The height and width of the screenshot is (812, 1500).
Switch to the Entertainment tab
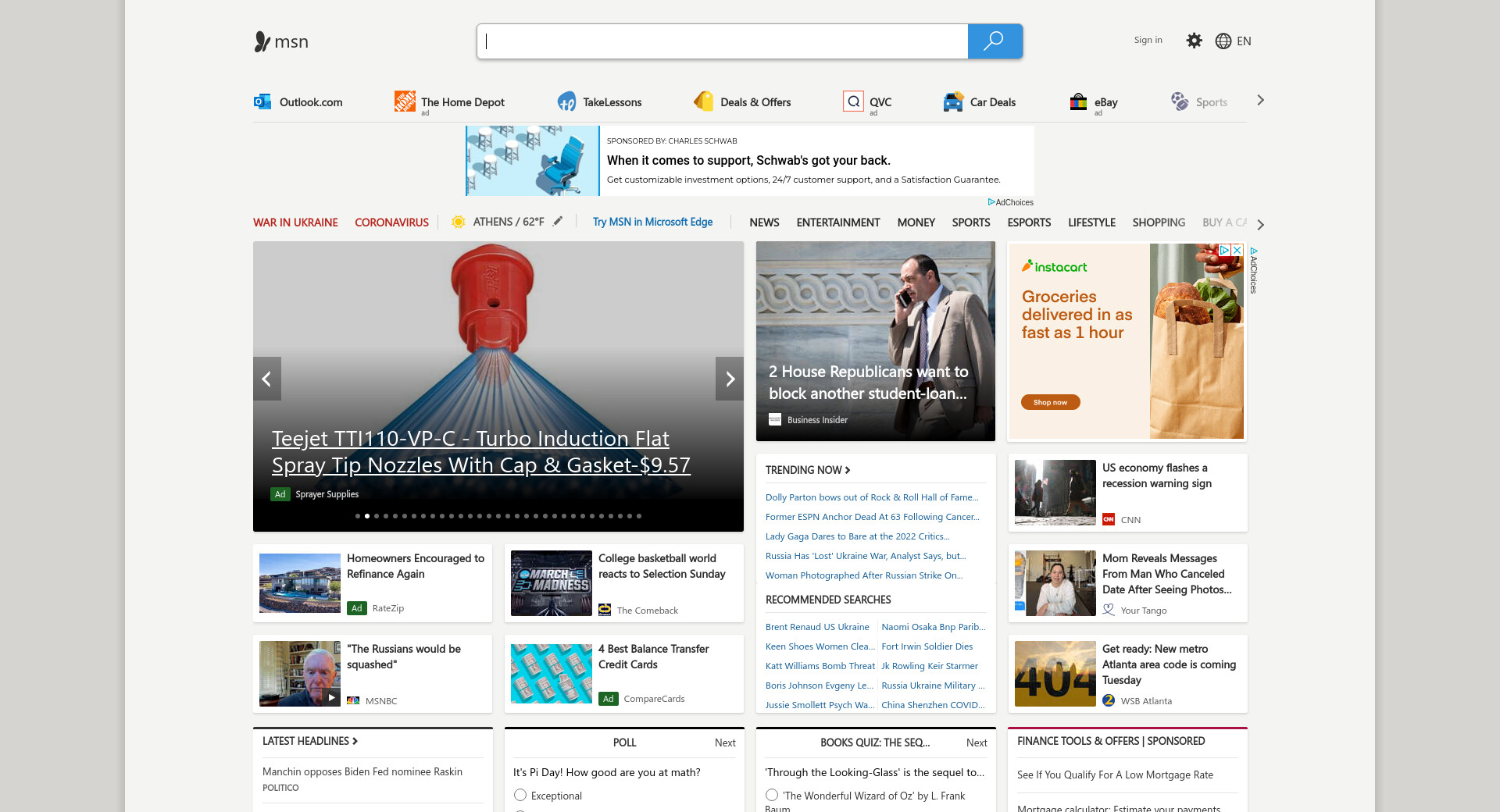click(837, 223)
